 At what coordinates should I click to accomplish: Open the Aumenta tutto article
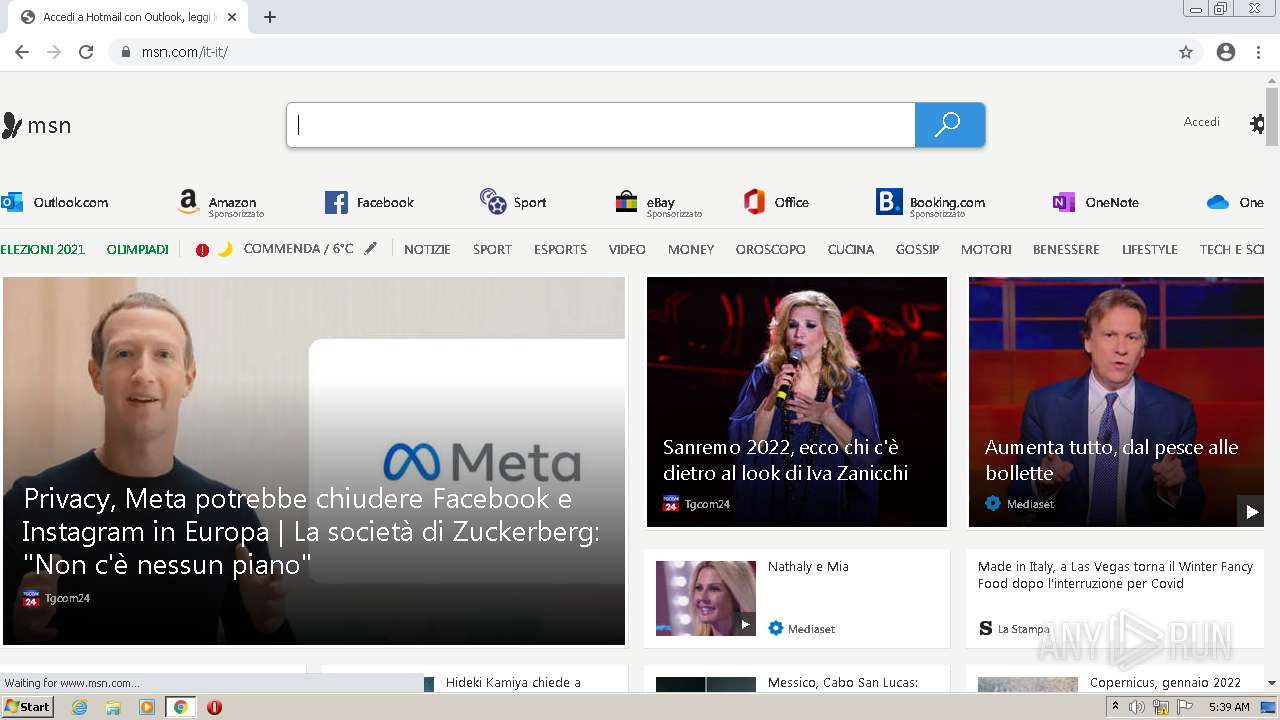[x=1111, y=460]
